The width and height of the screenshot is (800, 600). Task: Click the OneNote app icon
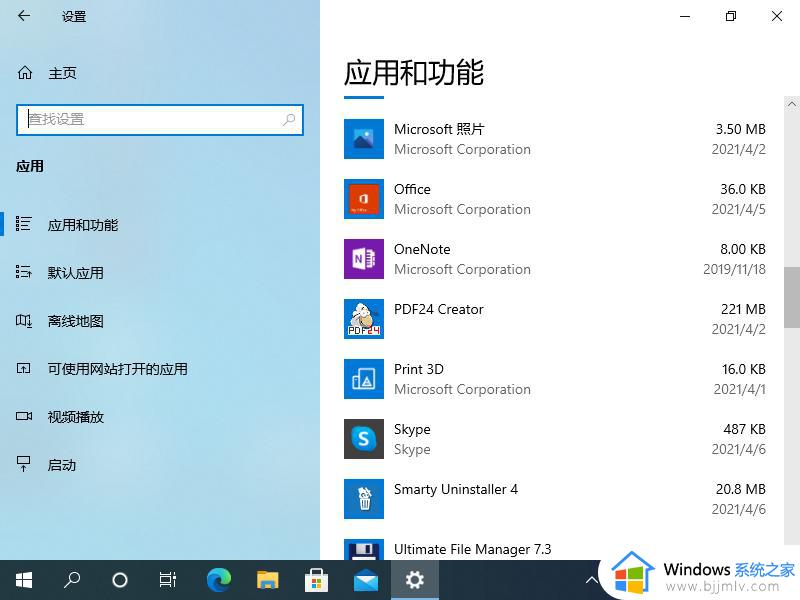(x=364, y=259)
